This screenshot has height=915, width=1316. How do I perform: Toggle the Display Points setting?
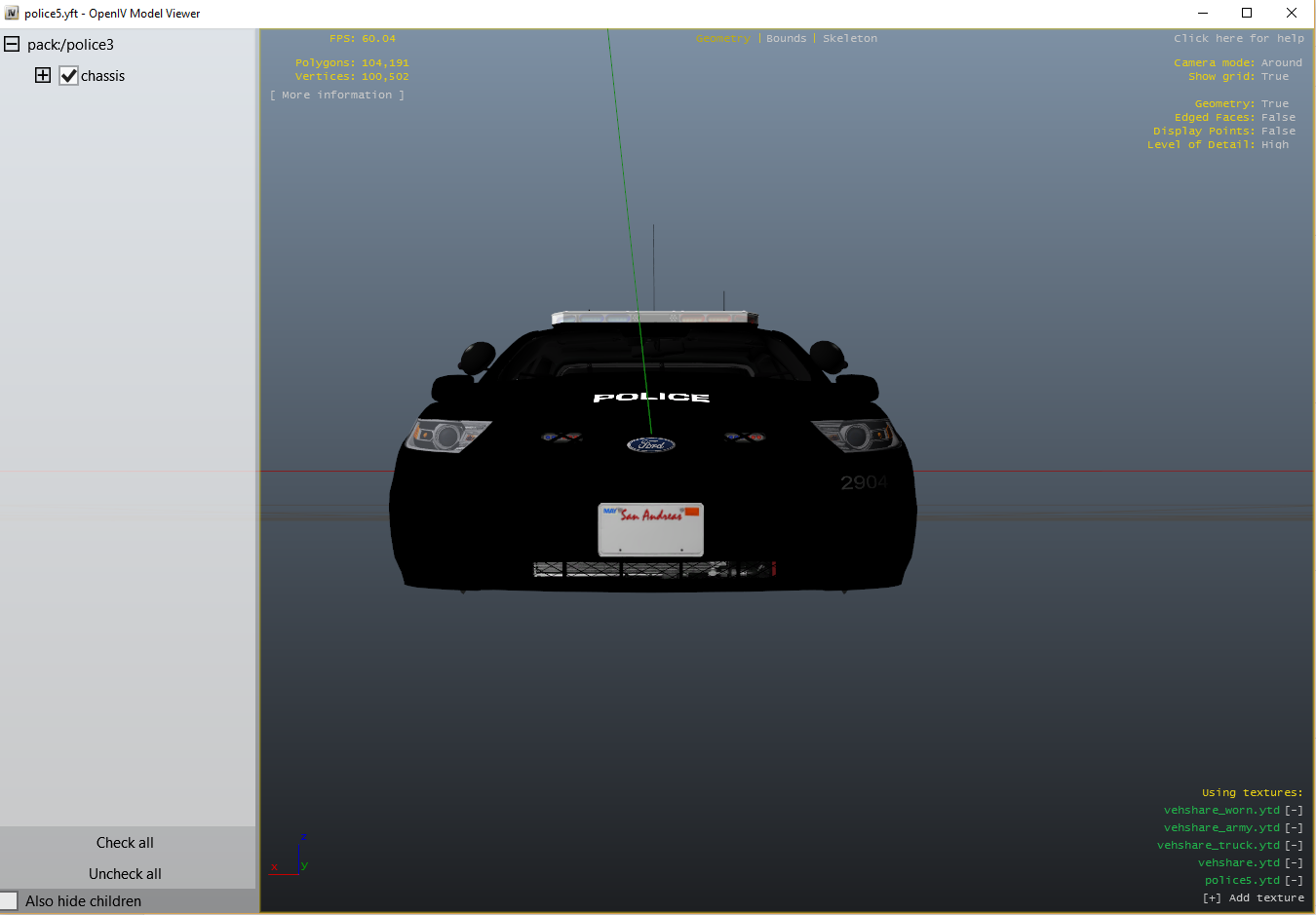pos(1278,132)
